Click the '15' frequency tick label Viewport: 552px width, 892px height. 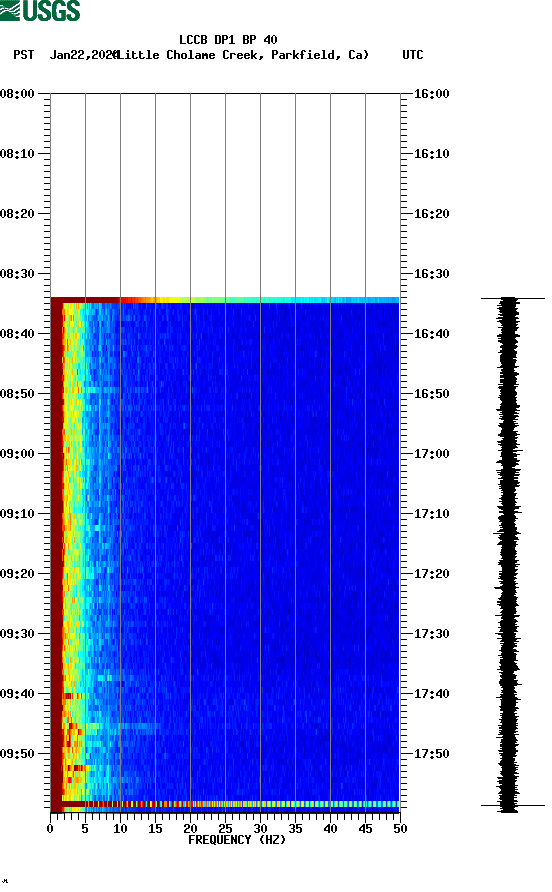pos(155,829)
